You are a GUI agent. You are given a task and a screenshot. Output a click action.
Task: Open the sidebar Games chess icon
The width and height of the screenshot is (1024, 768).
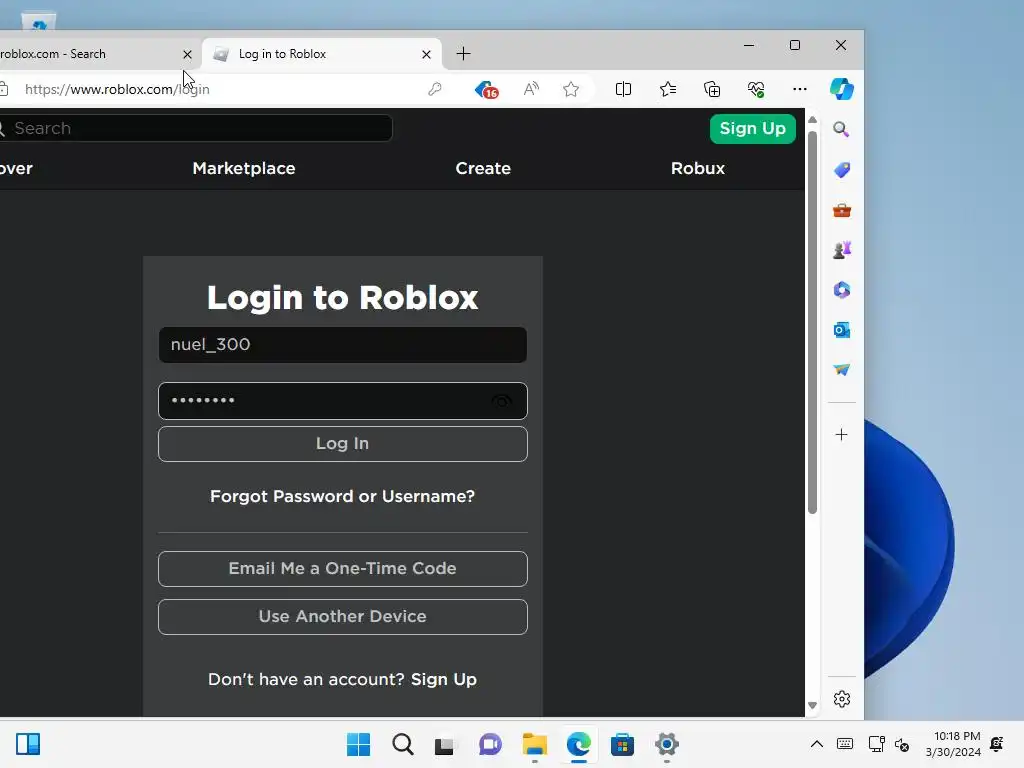point(842,250)
